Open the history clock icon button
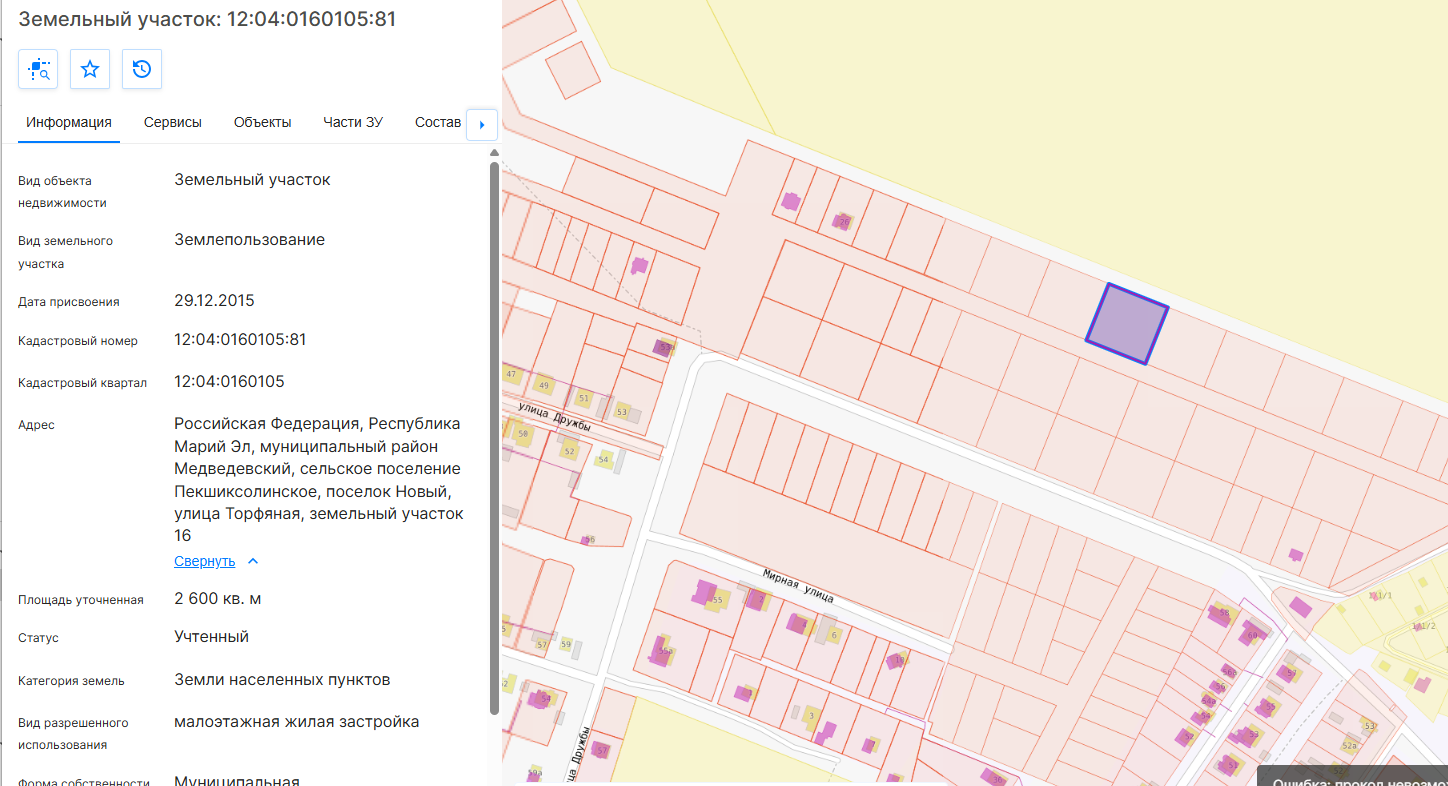Screen dimensions: 1448x786 point(142,69)
